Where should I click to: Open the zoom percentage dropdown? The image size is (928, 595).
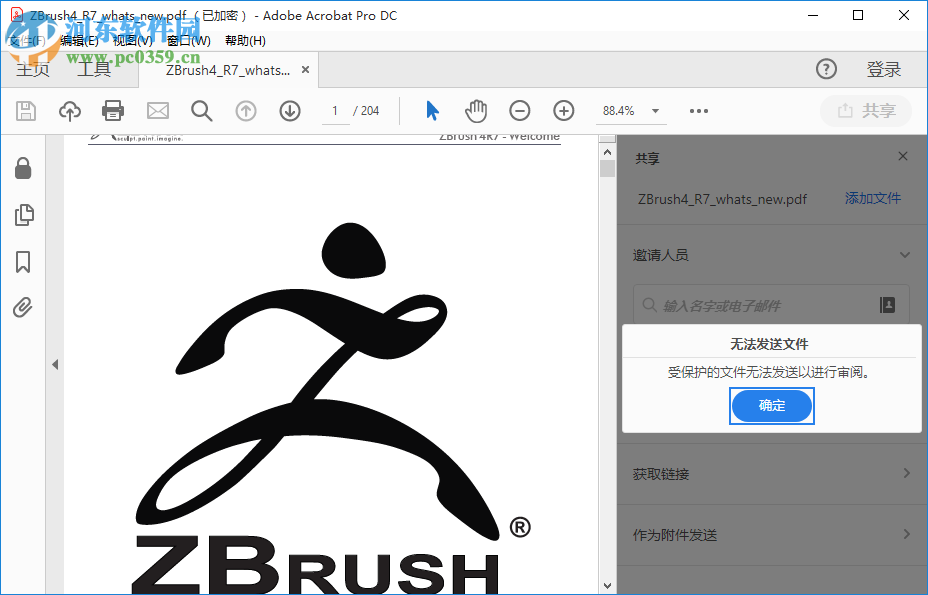[x=655, y=110]
